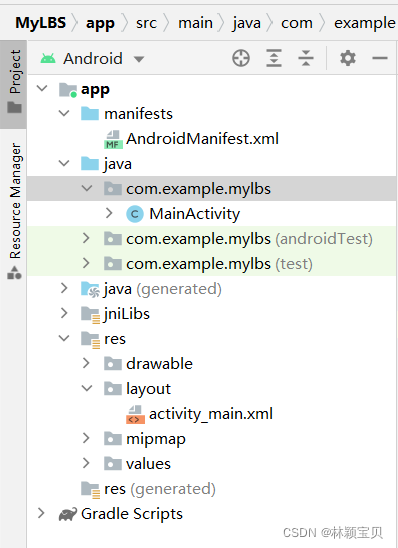The width and height of the screenshot is (398, 548).
Task: Expand the MainActivity class node
Action: coord(109,213)
